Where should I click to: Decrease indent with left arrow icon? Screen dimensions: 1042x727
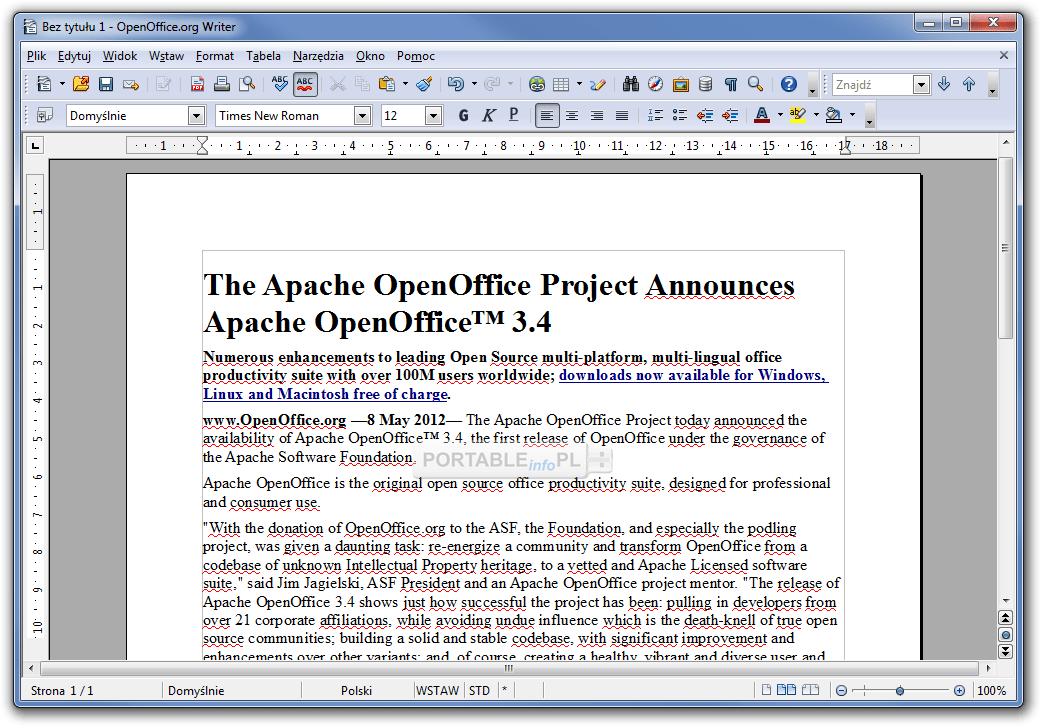[x=705, y=116]
